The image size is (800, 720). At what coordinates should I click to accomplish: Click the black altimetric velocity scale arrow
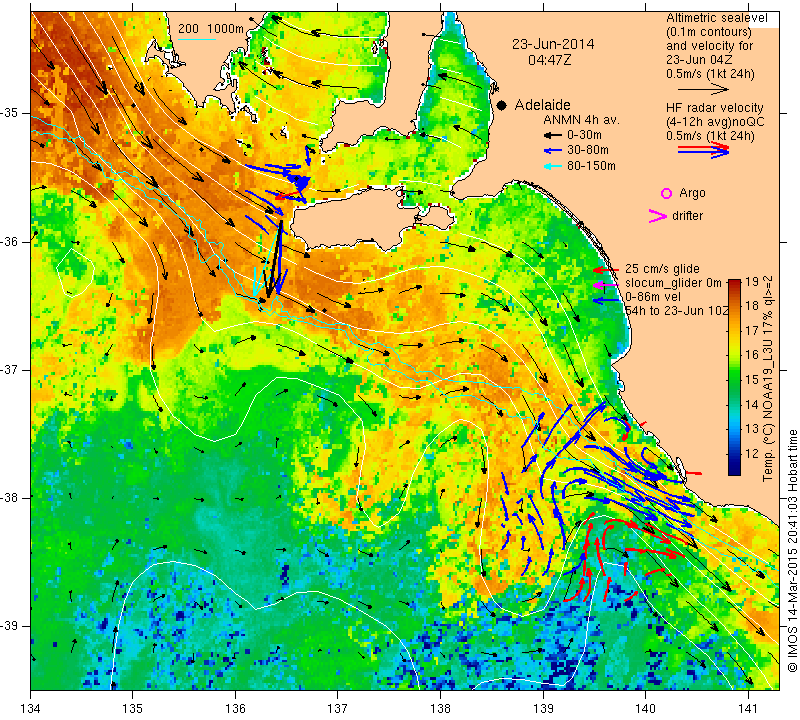coord(703,89)
